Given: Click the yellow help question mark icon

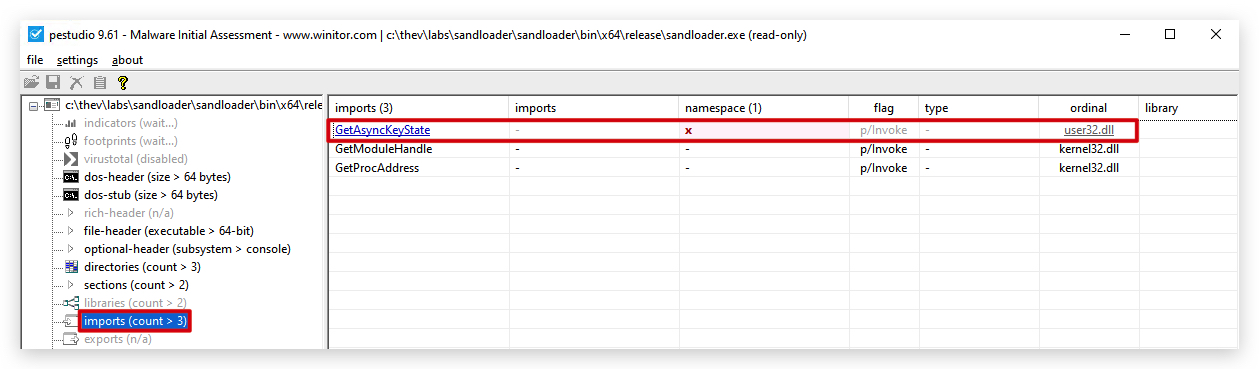Looking at the screenshot, I should pos(123,83).
